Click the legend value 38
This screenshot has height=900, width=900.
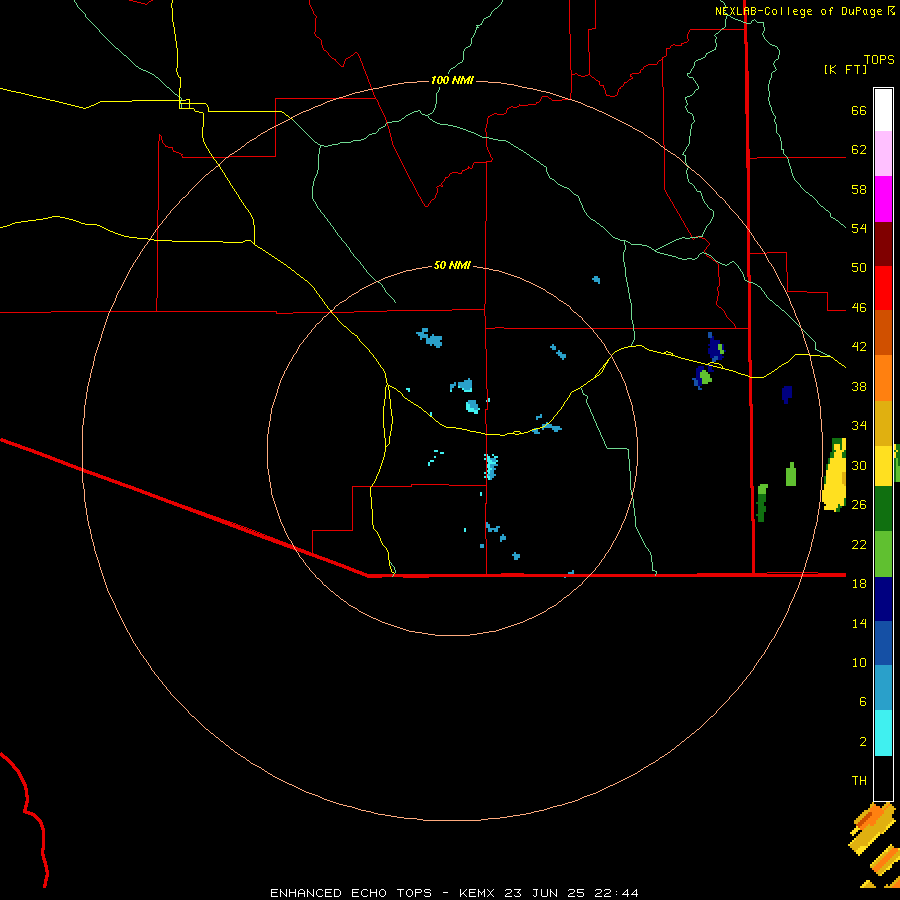(859, 386)
